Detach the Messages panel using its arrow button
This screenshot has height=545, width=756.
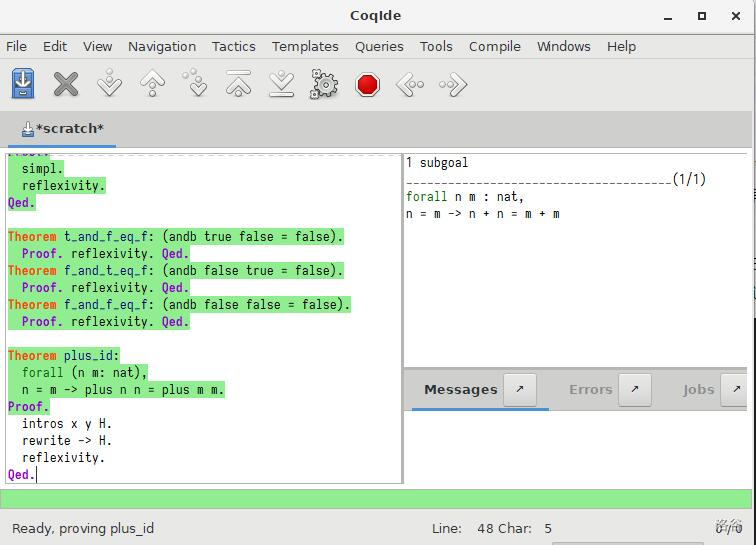[x=519, y=390]
